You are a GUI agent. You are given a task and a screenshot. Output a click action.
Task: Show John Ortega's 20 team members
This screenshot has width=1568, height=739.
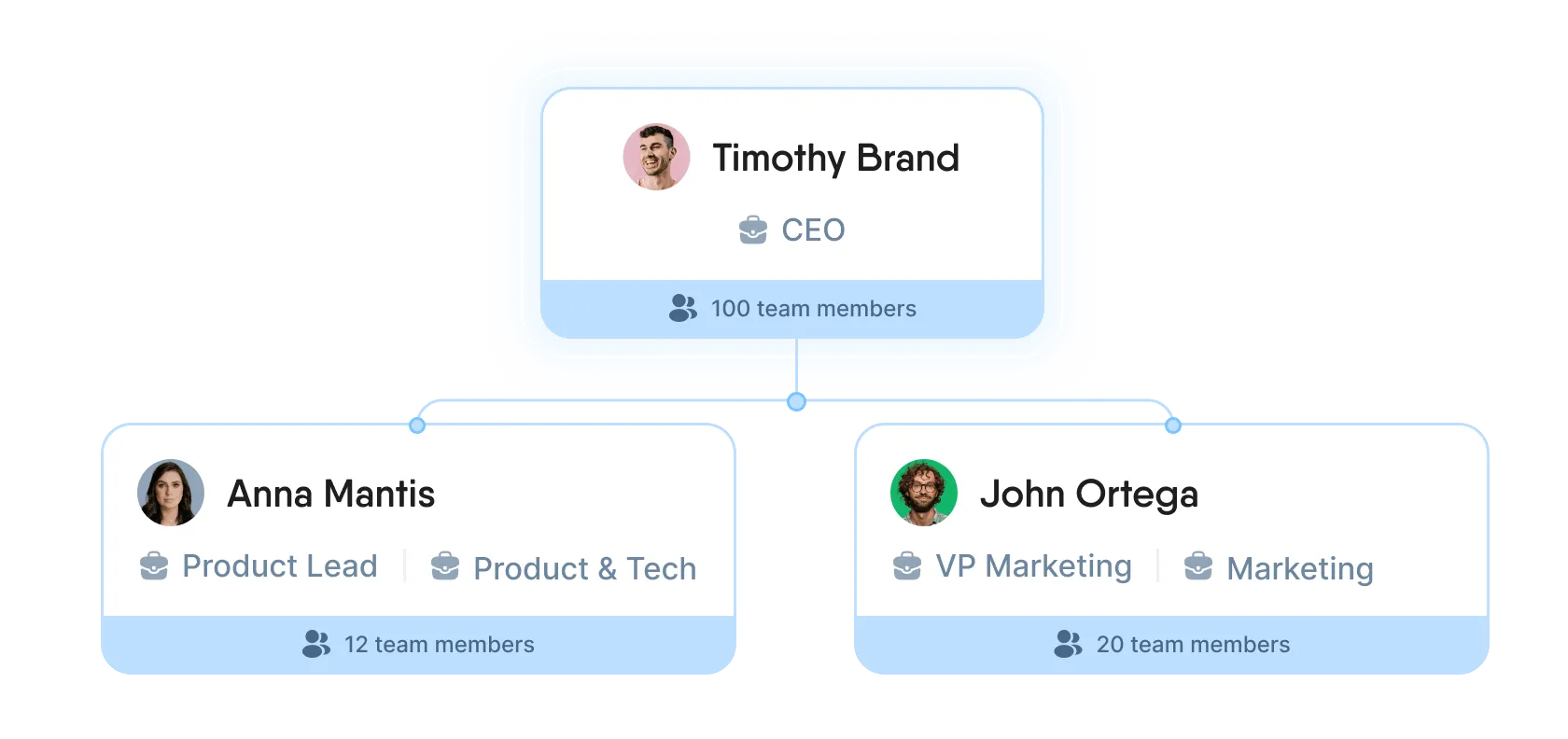[1193, 645]
